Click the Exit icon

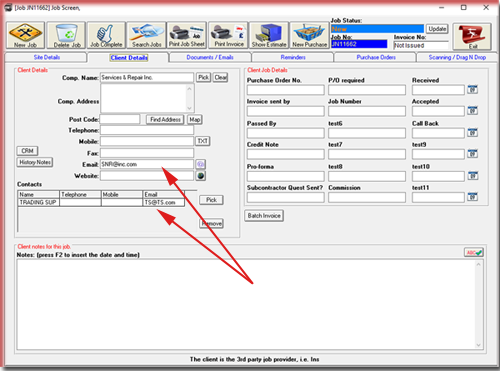coord(472,36)
